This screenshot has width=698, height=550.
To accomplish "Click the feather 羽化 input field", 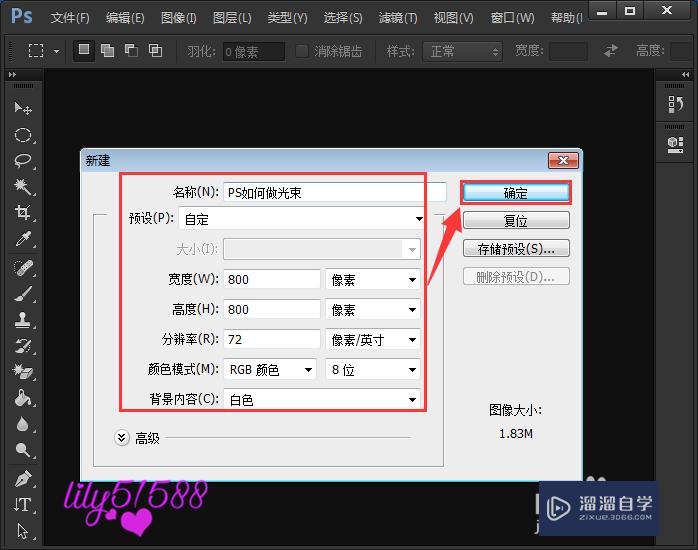I will point(254,52).
